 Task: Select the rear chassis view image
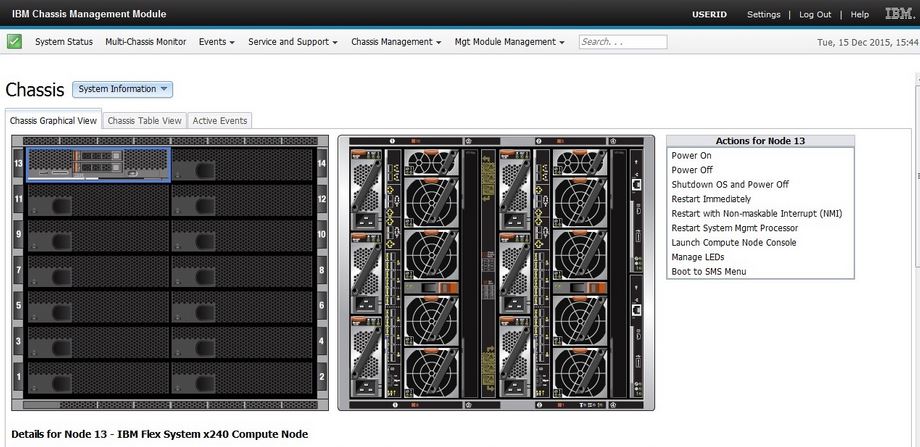pyautogui.click(x=496, y=272)
